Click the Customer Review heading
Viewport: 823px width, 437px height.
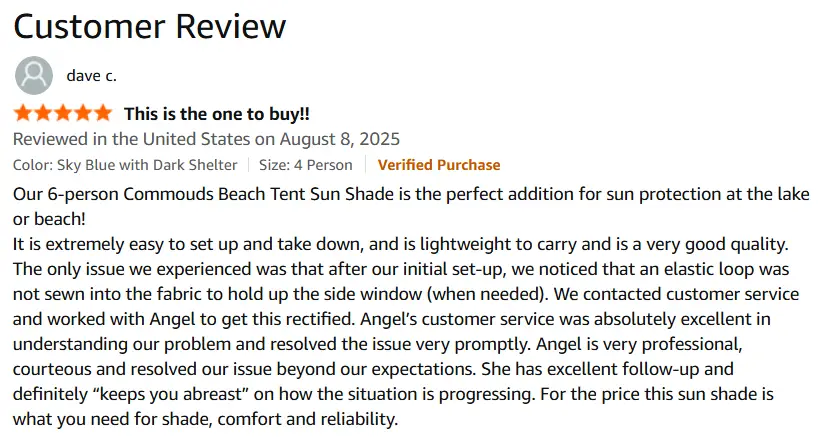point(150,26)
